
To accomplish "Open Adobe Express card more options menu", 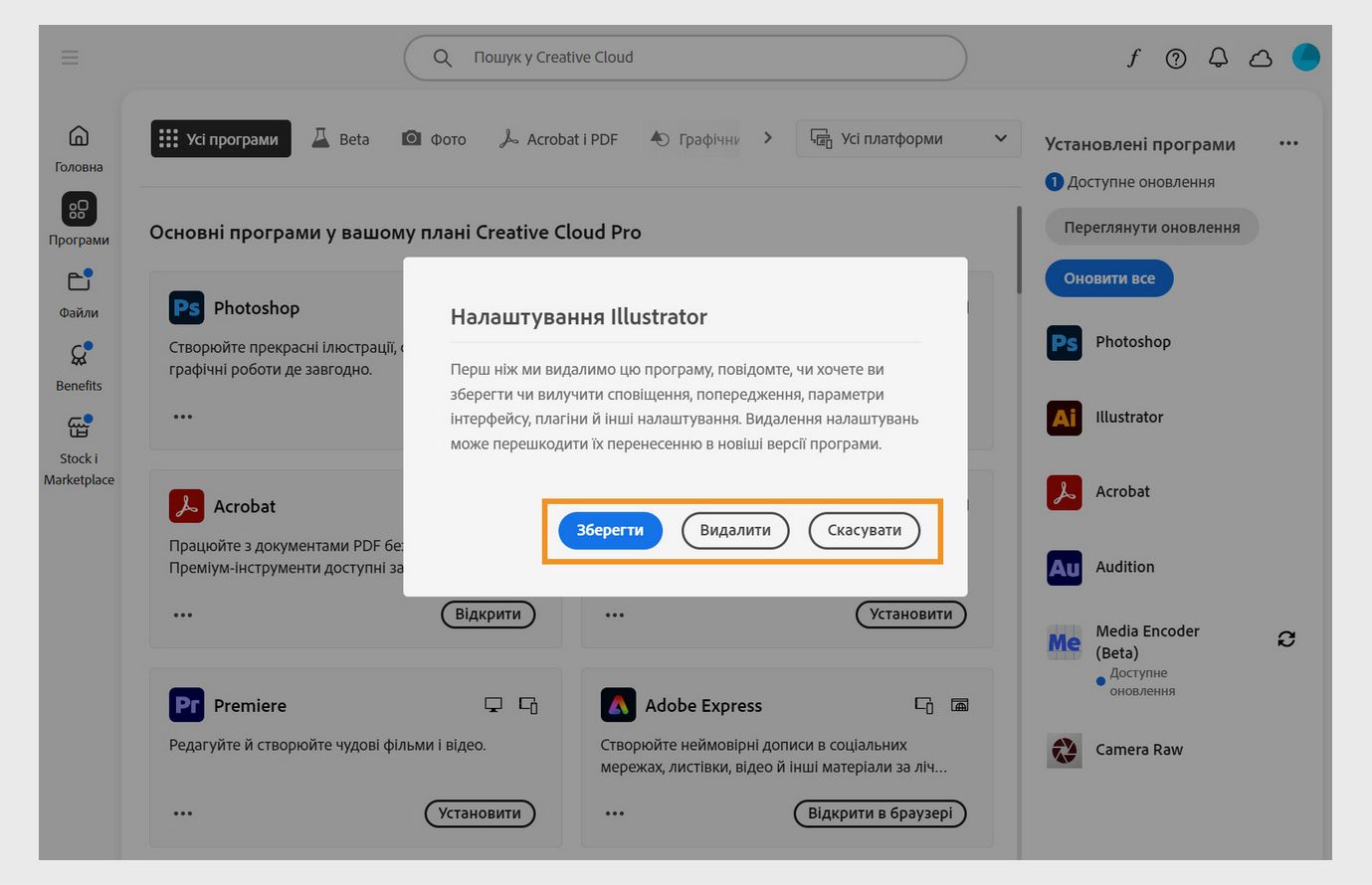I will pos(615,813).
